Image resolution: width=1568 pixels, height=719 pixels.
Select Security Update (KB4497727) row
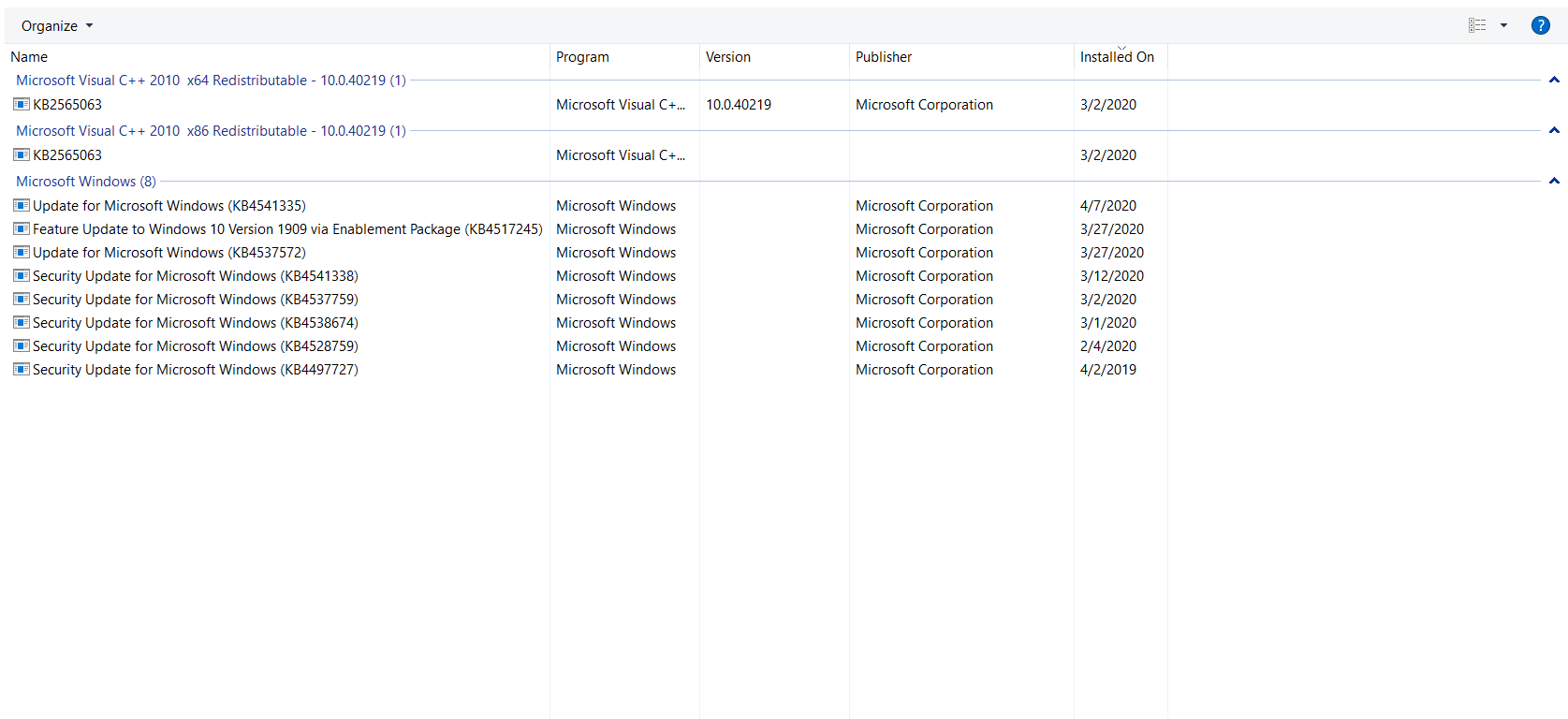[x=196, y=370]
